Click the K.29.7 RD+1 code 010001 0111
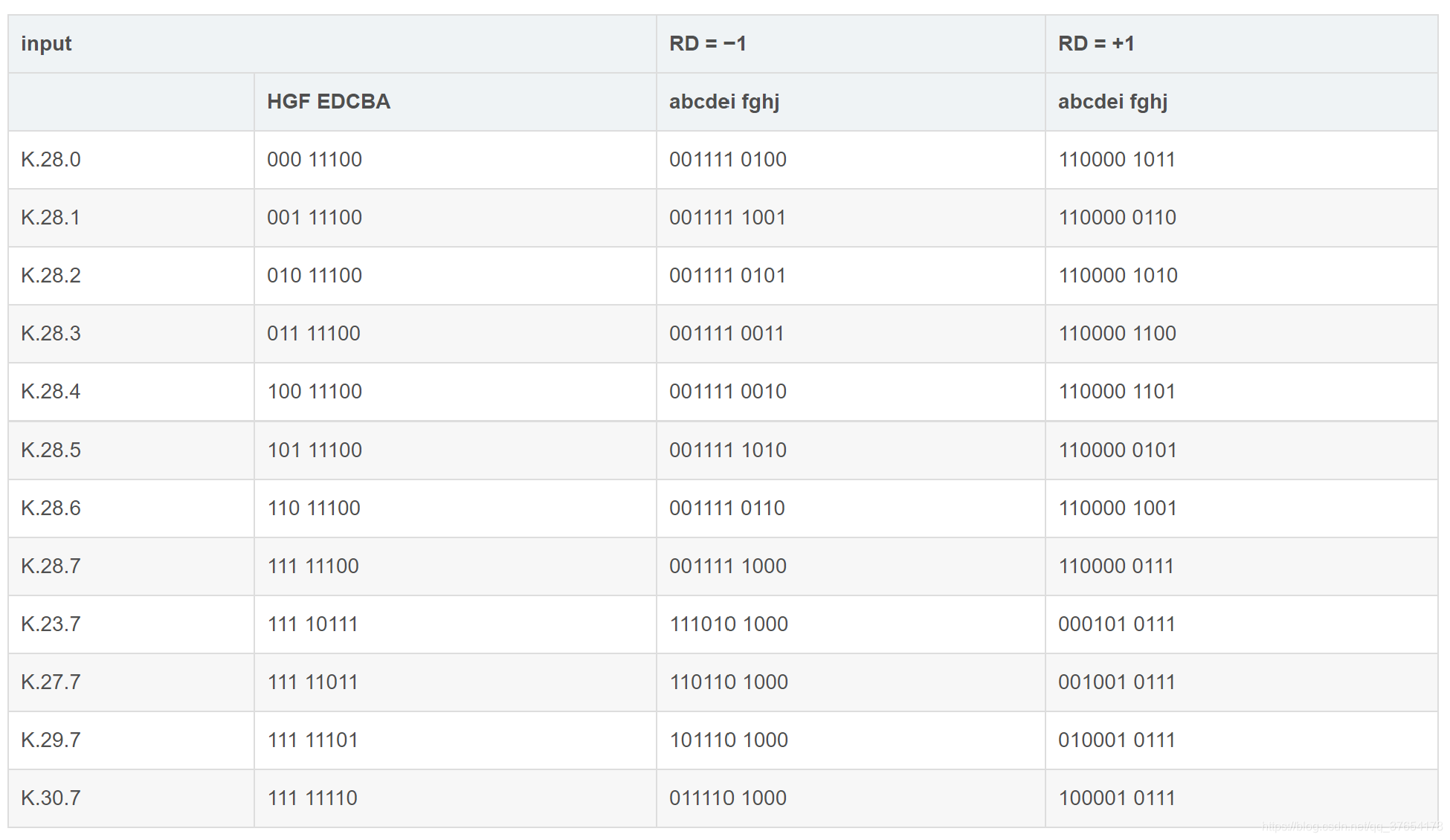 click(1116, 740)
